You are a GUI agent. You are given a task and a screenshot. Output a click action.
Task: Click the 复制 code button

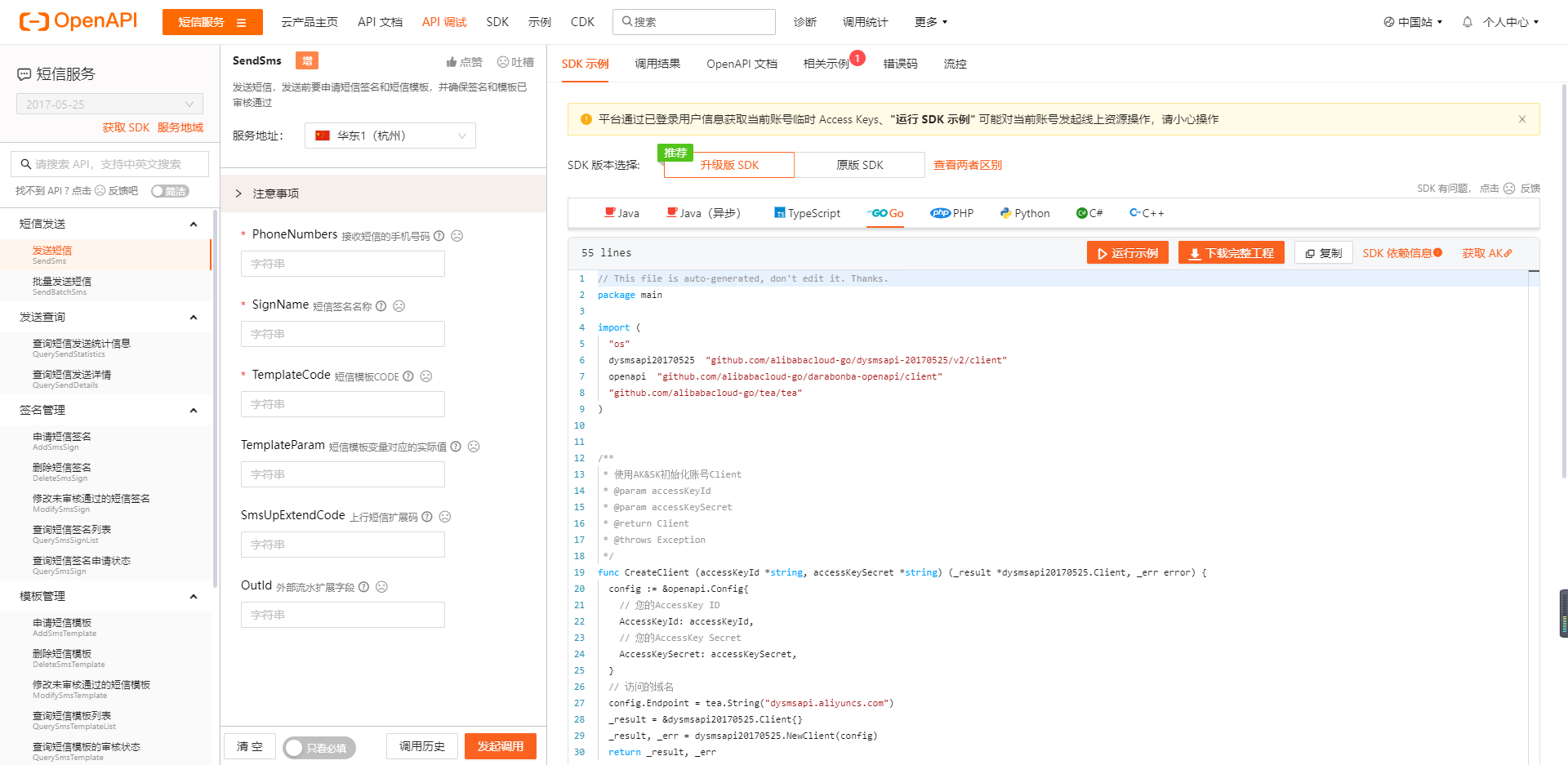pyautogui.click(x=1324, y=253)
